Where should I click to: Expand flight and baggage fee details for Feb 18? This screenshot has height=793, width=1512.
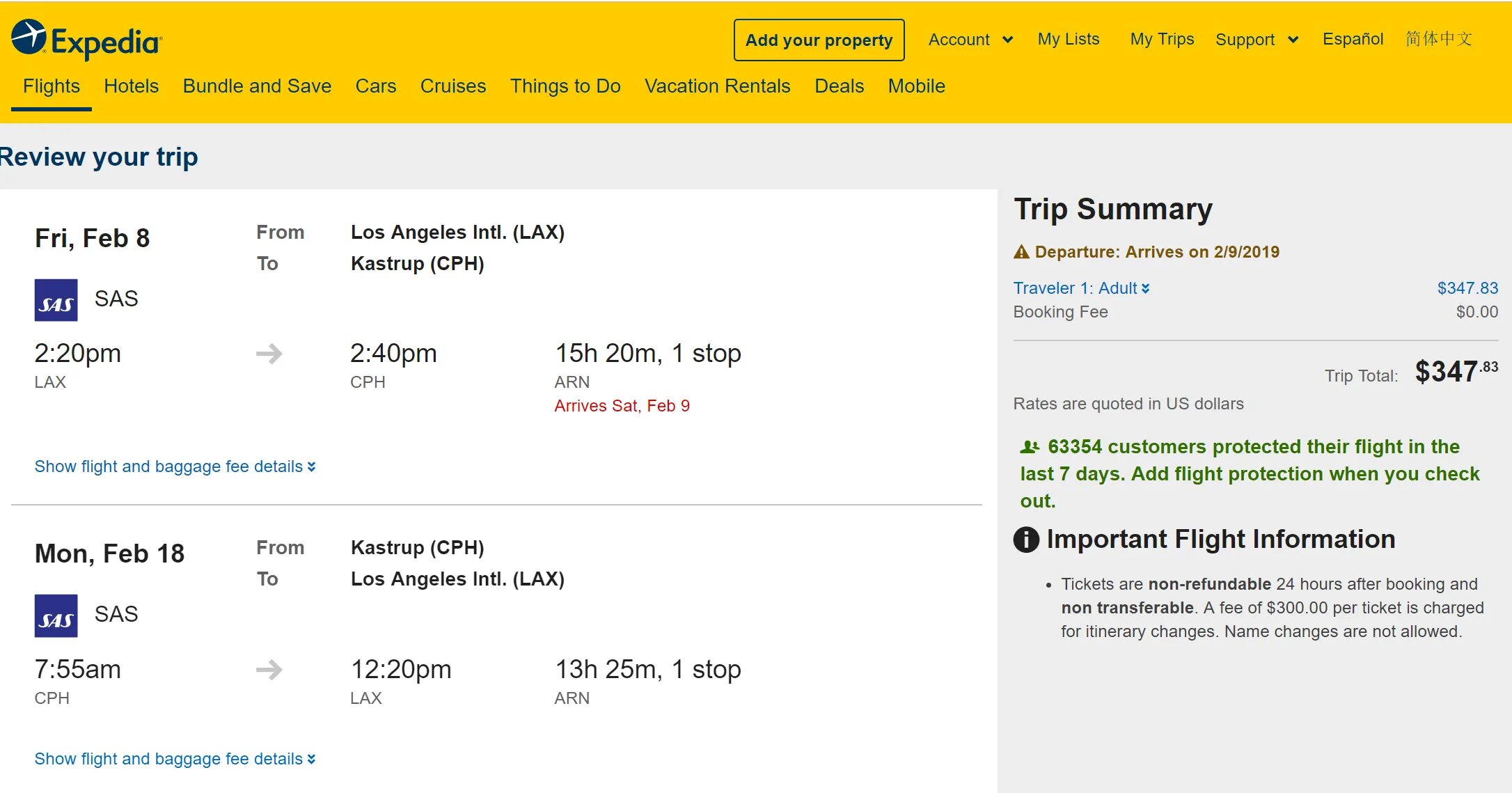point(175,759)
